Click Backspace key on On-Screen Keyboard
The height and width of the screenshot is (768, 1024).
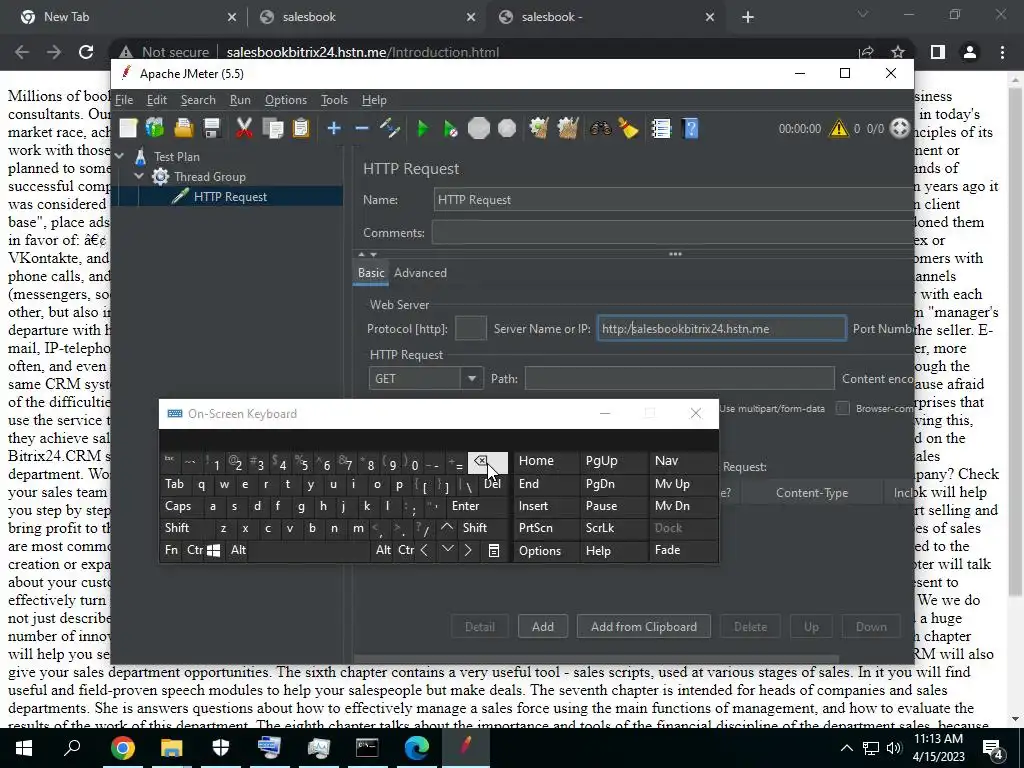(487, 462)
